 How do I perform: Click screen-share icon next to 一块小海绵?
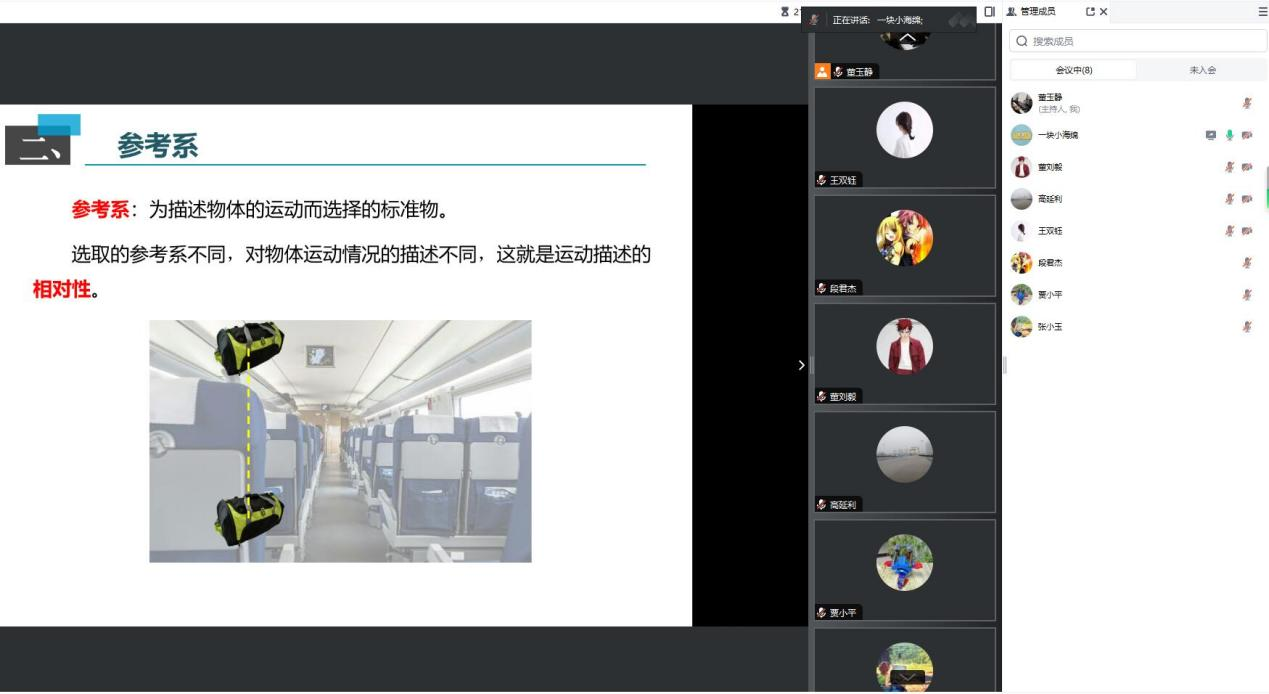coord(1211,135)
